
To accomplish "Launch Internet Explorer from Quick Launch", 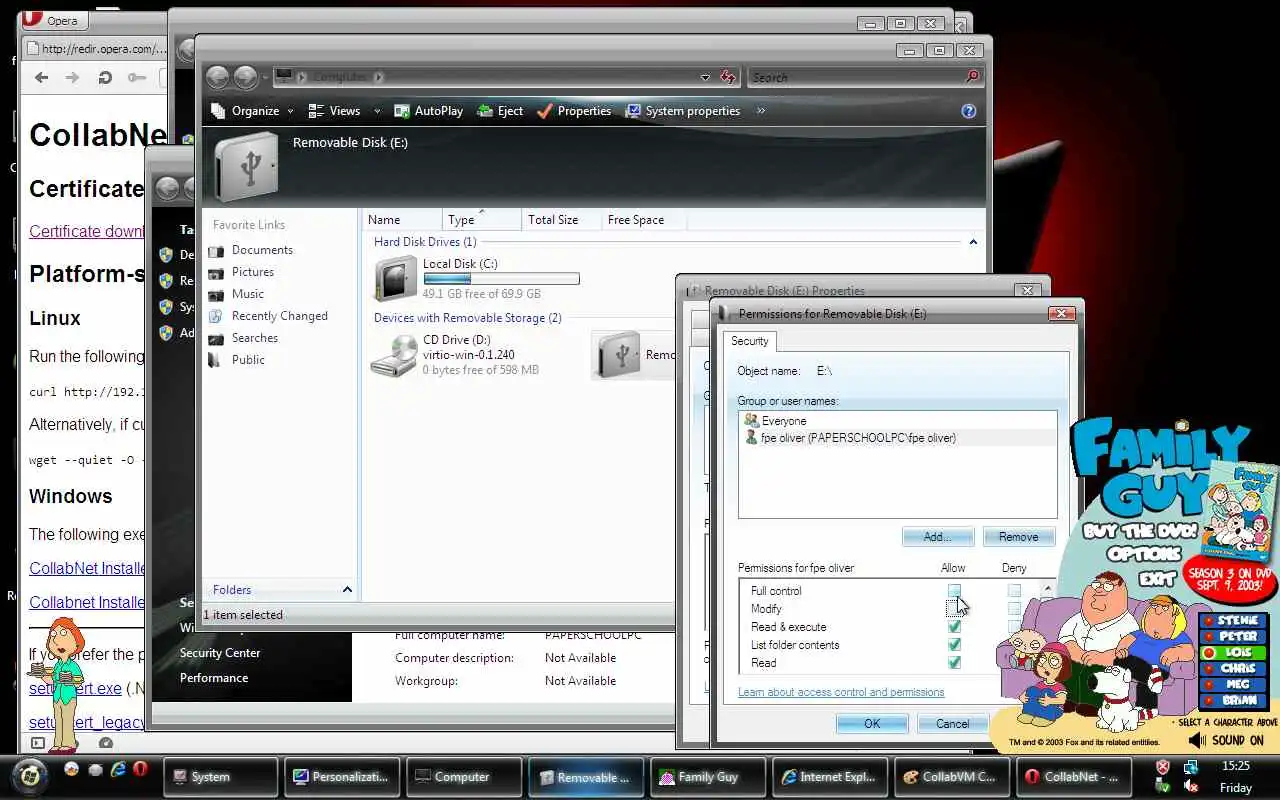I will (x=118, y=769).
